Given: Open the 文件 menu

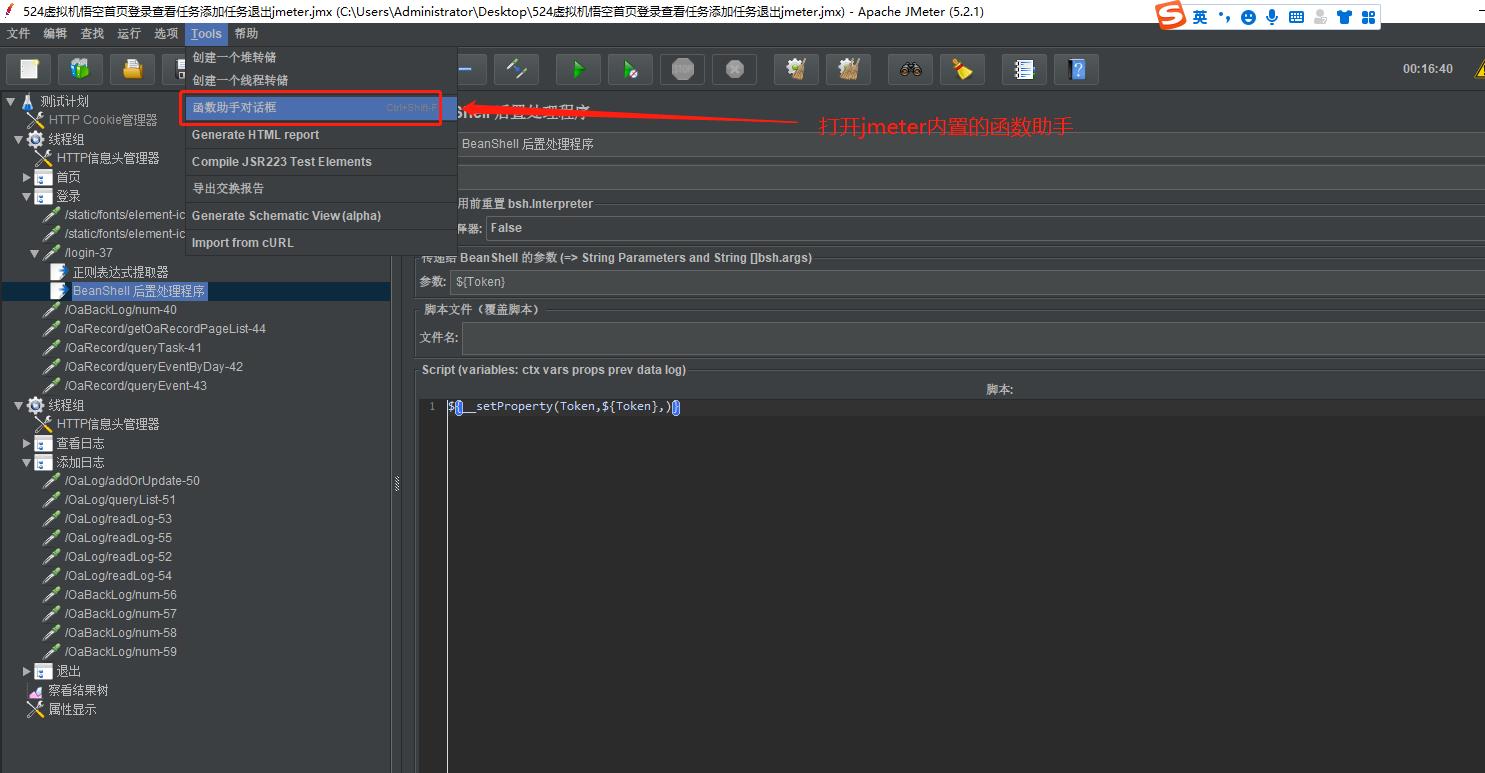Looking at the screenshot, I should point(19,33).
